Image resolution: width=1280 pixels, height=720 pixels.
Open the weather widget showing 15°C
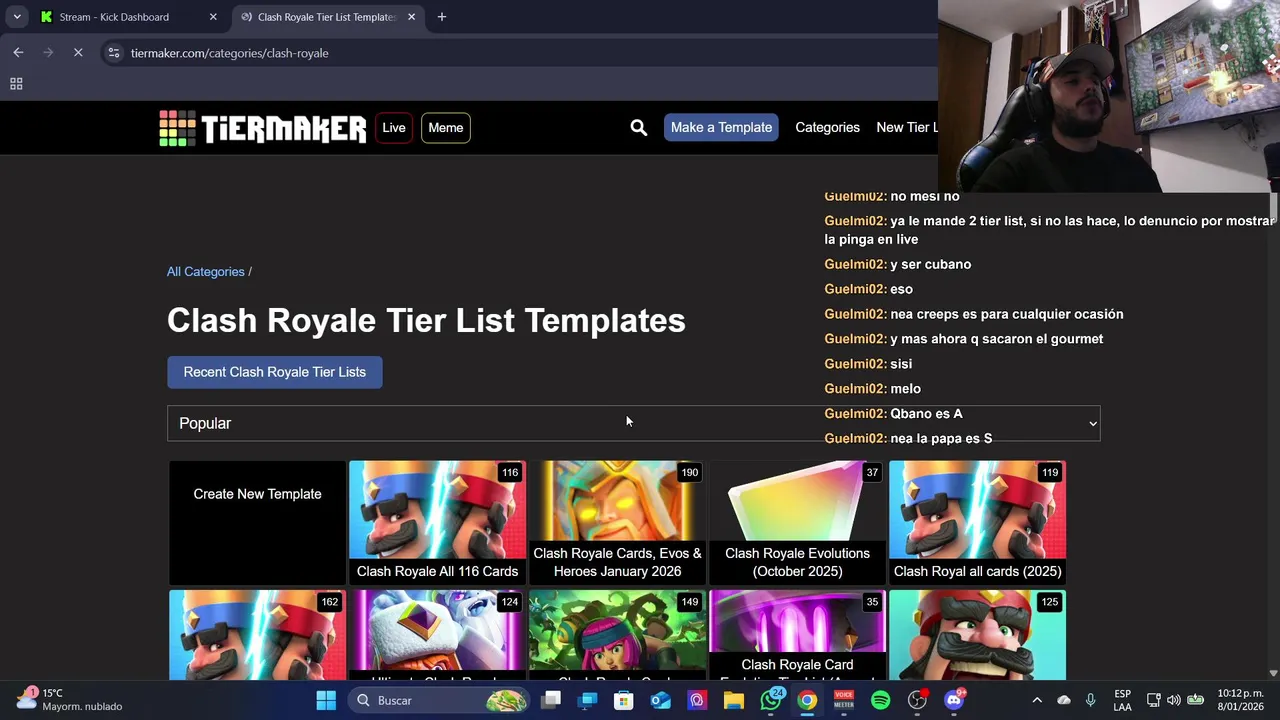(x=68, y=700)
